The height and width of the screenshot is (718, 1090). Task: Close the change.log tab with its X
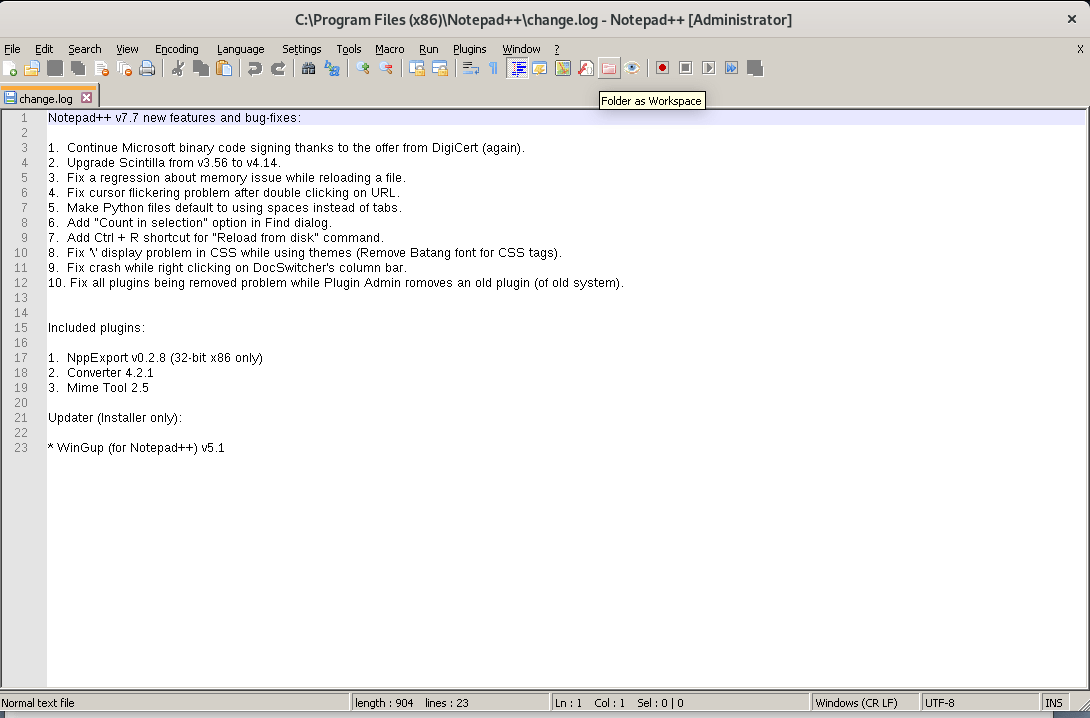pyautogui.click(x=86, y=98)
